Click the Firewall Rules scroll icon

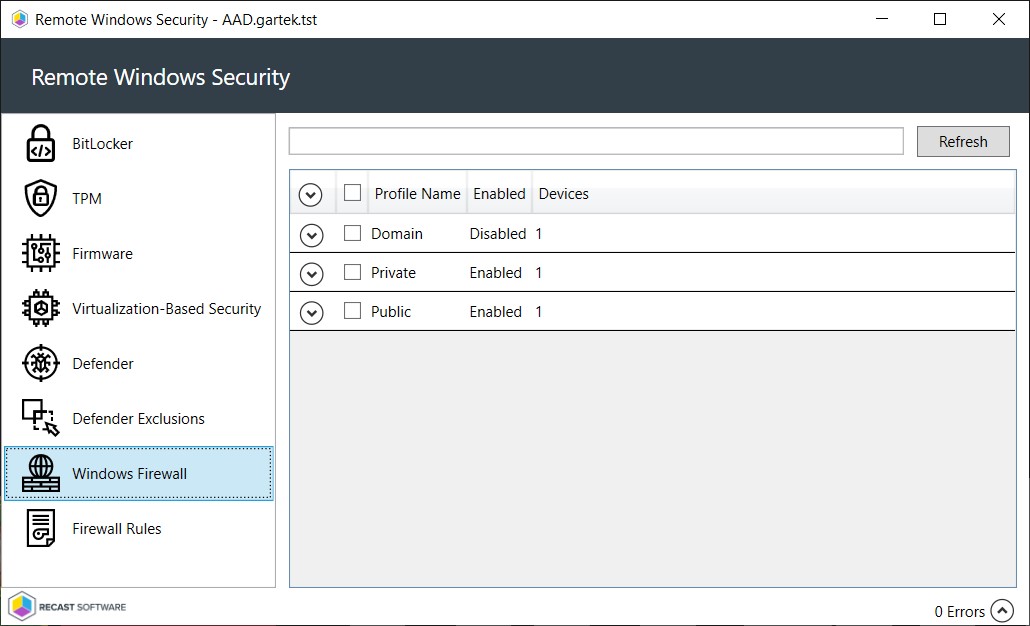[x=41, y=528]
